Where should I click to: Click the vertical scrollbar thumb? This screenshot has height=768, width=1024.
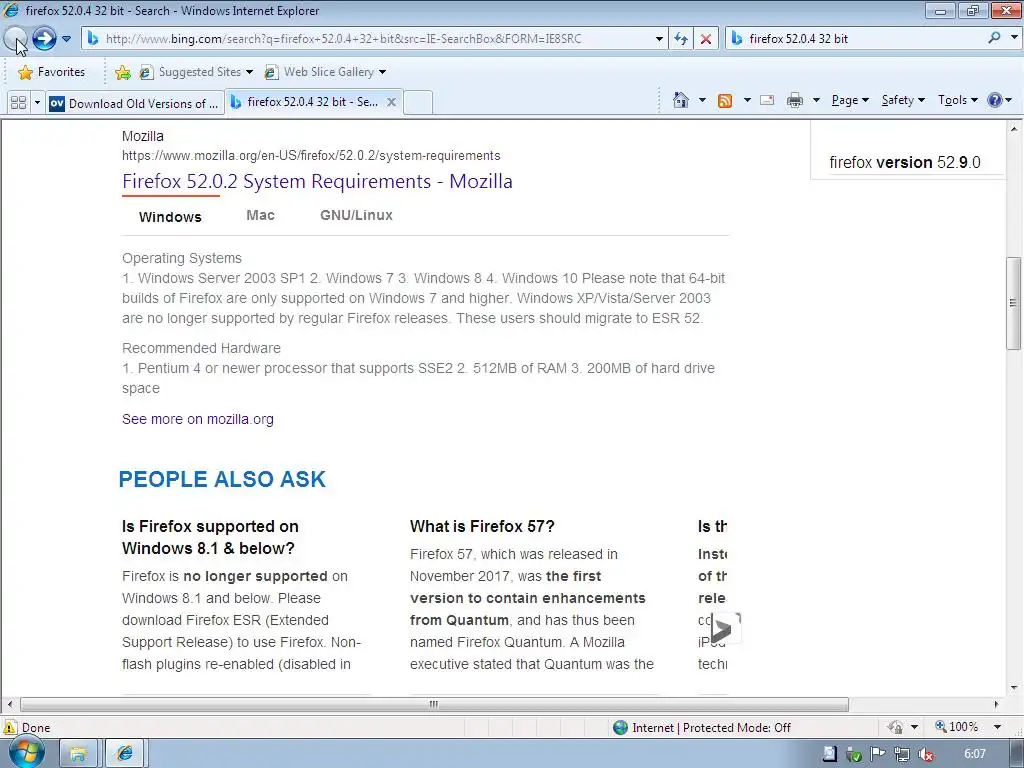pyautogui.click(x=1014, y=304)
